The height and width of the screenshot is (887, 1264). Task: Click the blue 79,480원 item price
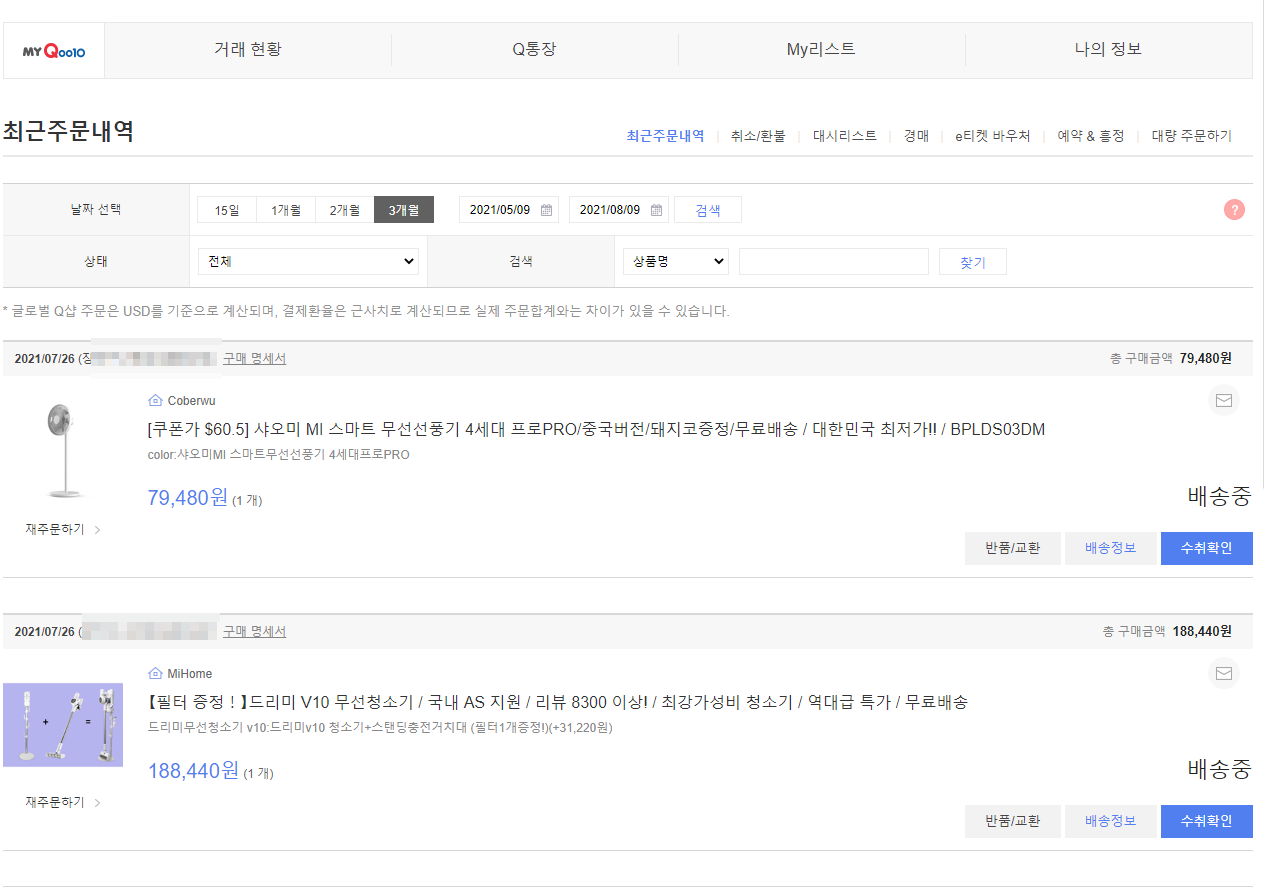(x=188, y=497)
